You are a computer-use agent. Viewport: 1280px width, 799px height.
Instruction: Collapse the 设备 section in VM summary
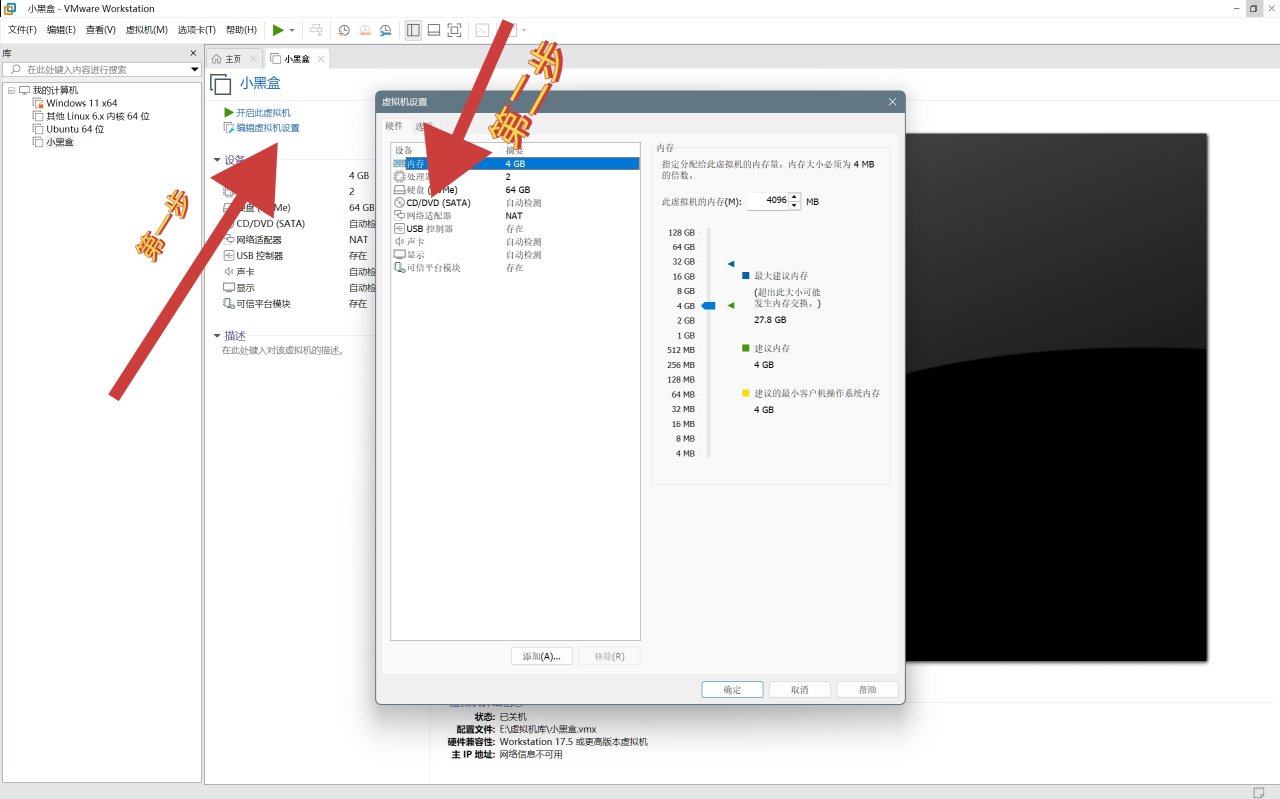(217, 160)
